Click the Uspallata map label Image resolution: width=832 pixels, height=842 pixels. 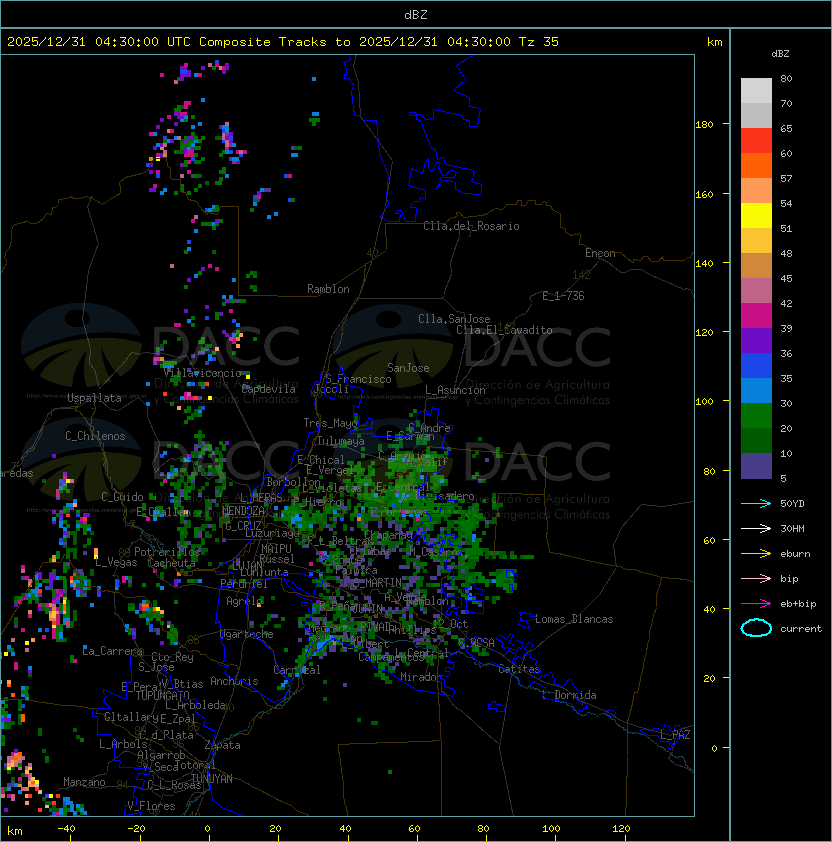[94, 398]
